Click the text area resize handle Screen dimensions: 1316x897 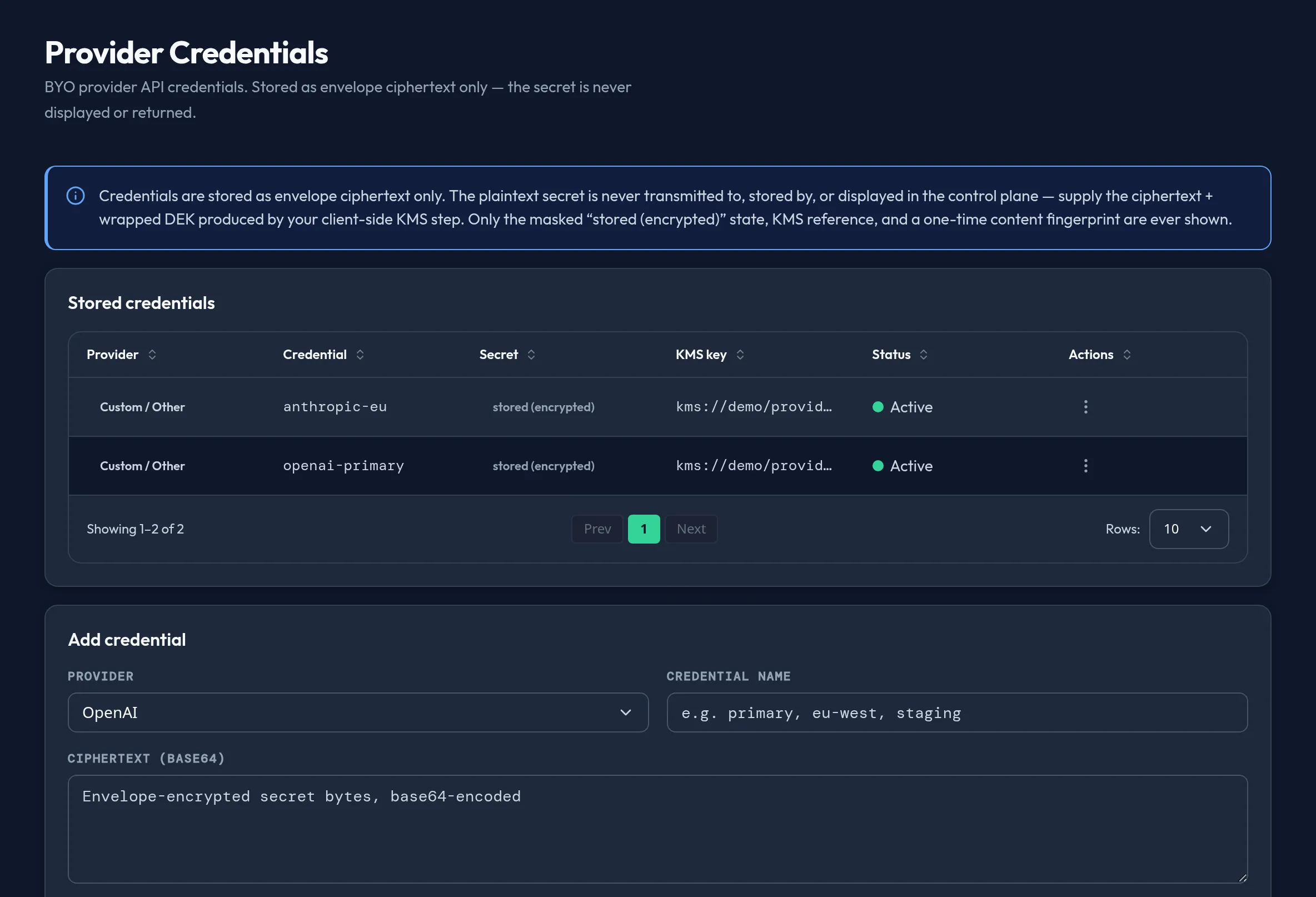point(1242,878)
